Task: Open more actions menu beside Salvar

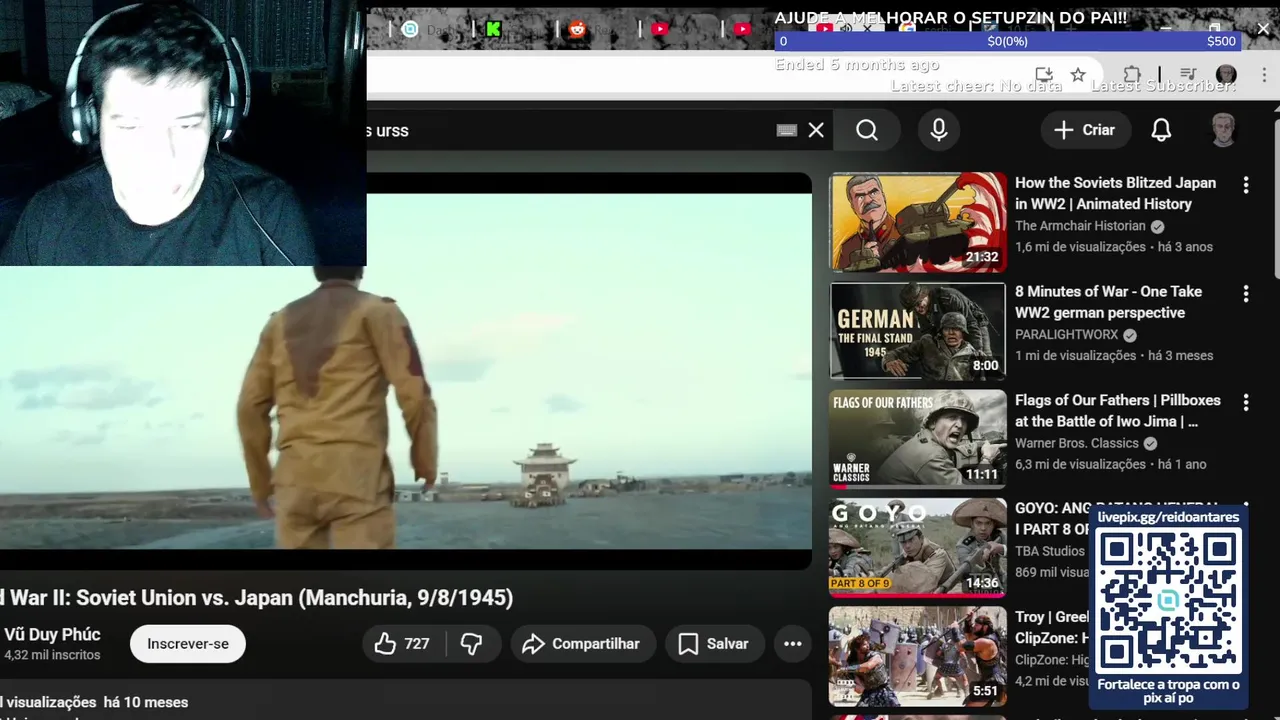Action: point(793,644)
